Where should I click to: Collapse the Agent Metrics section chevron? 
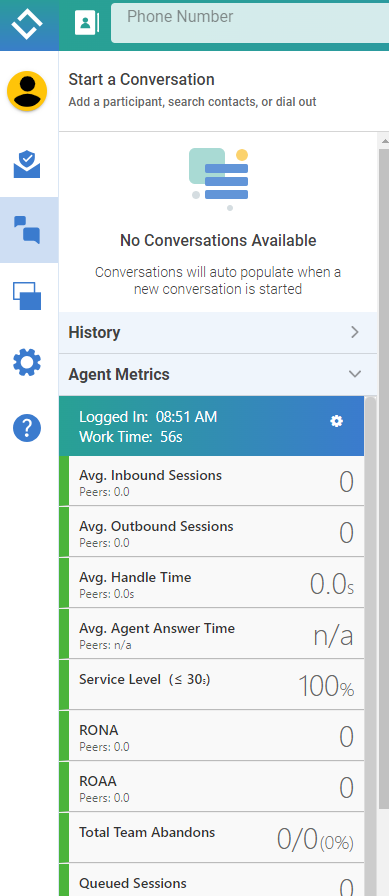(x=355, y=374)
